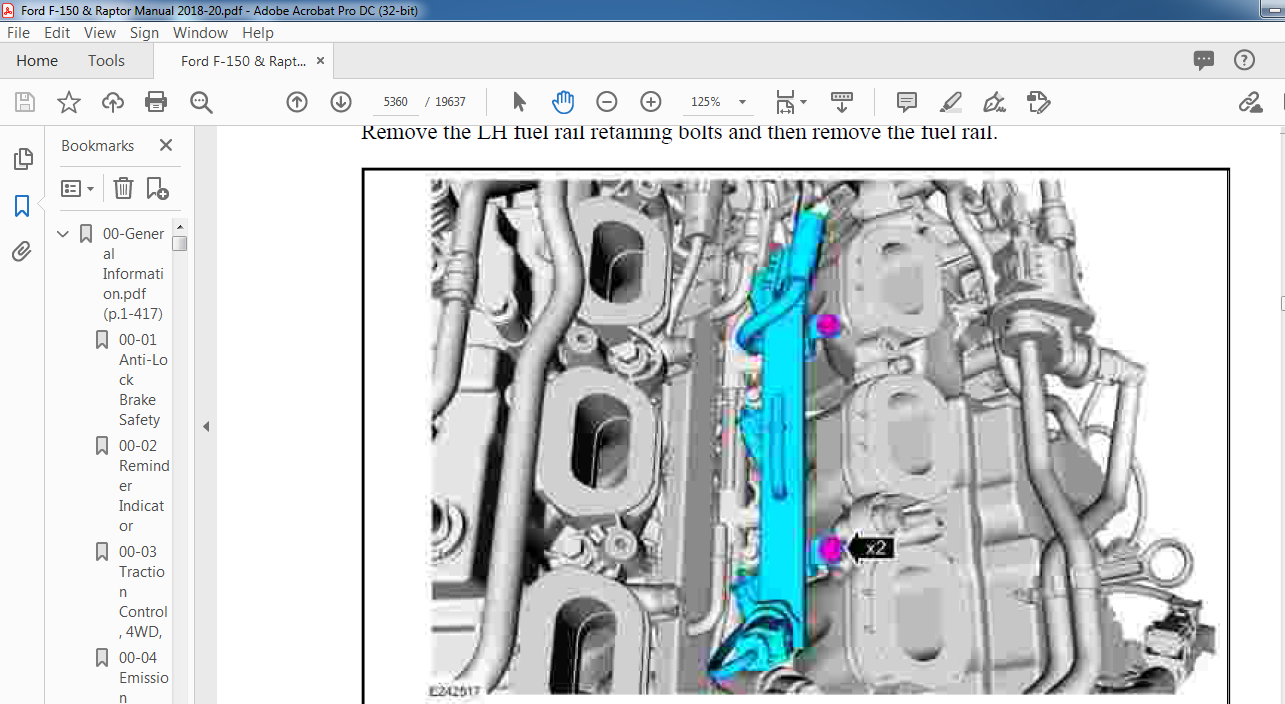Viewport: 1285px width, 704px height.
Task: Delete the selected bookmark
Action: [123, 188]
